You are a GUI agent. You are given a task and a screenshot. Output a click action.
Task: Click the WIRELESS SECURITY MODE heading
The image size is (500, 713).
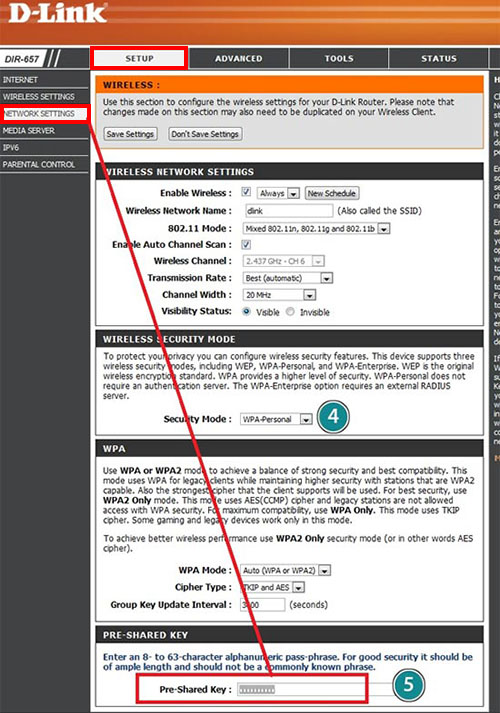[169, 339]
